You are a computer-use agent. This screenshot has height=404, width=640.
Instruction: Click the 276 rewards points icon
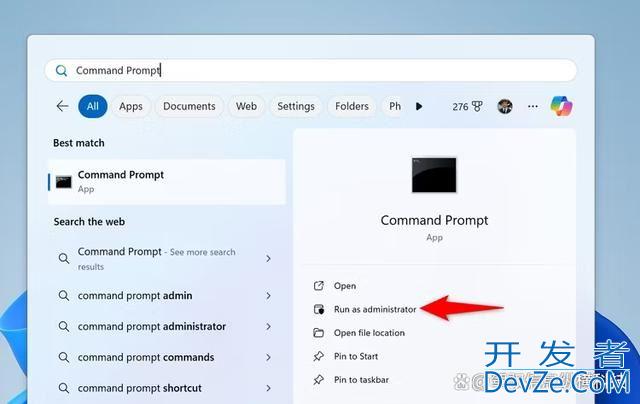click(x=467, y=107)
